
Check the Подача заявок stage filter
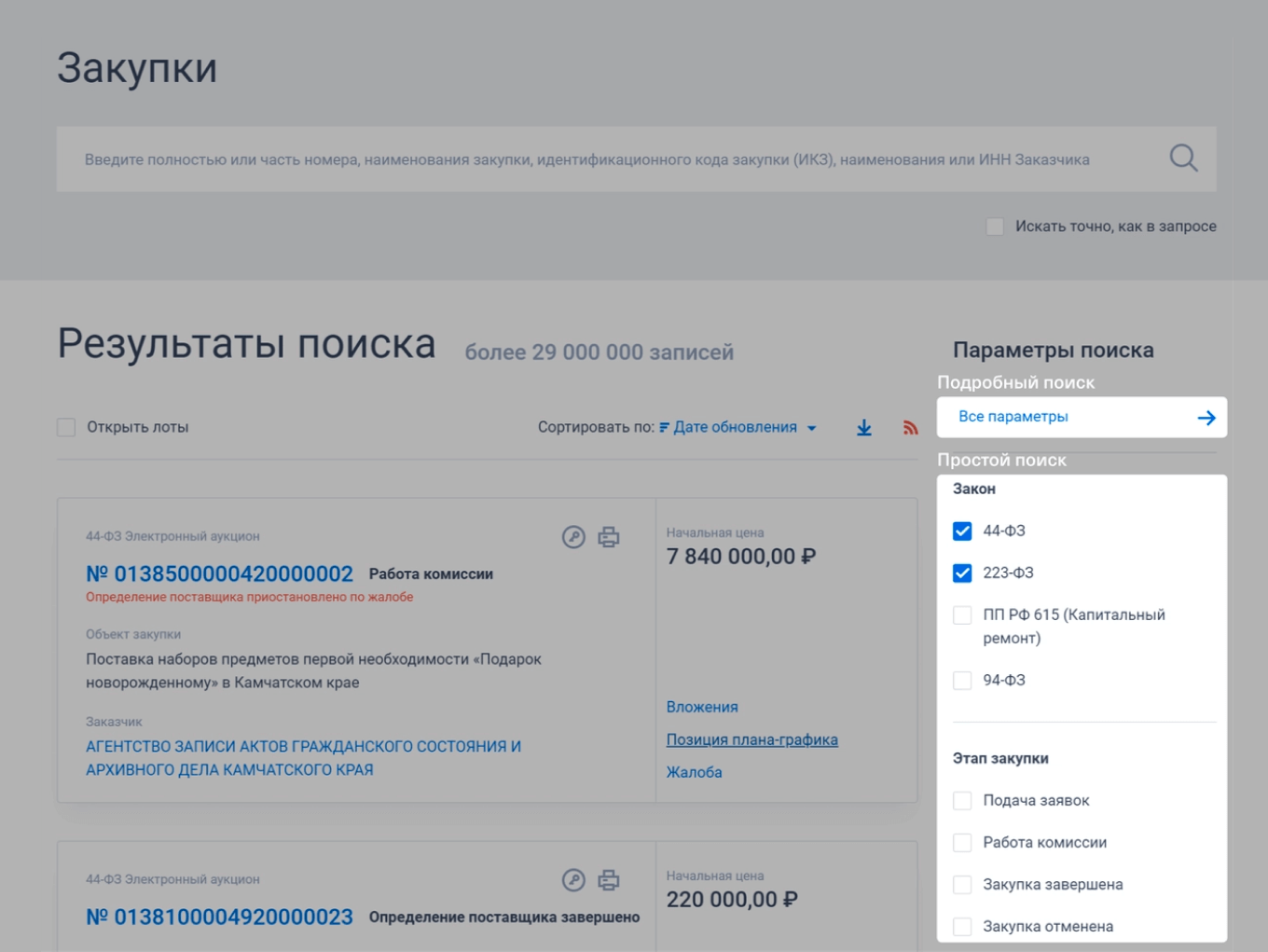click(961, 799)
